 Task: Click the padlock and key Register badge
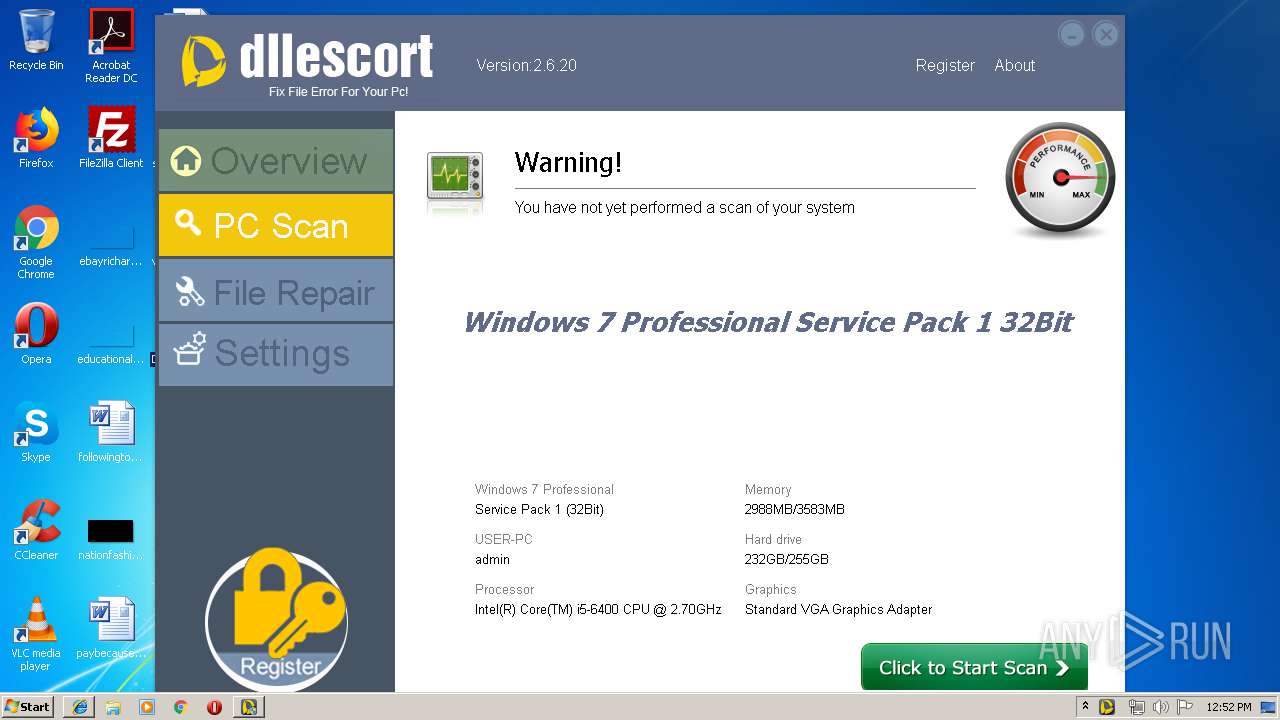[x=277, y=618]
